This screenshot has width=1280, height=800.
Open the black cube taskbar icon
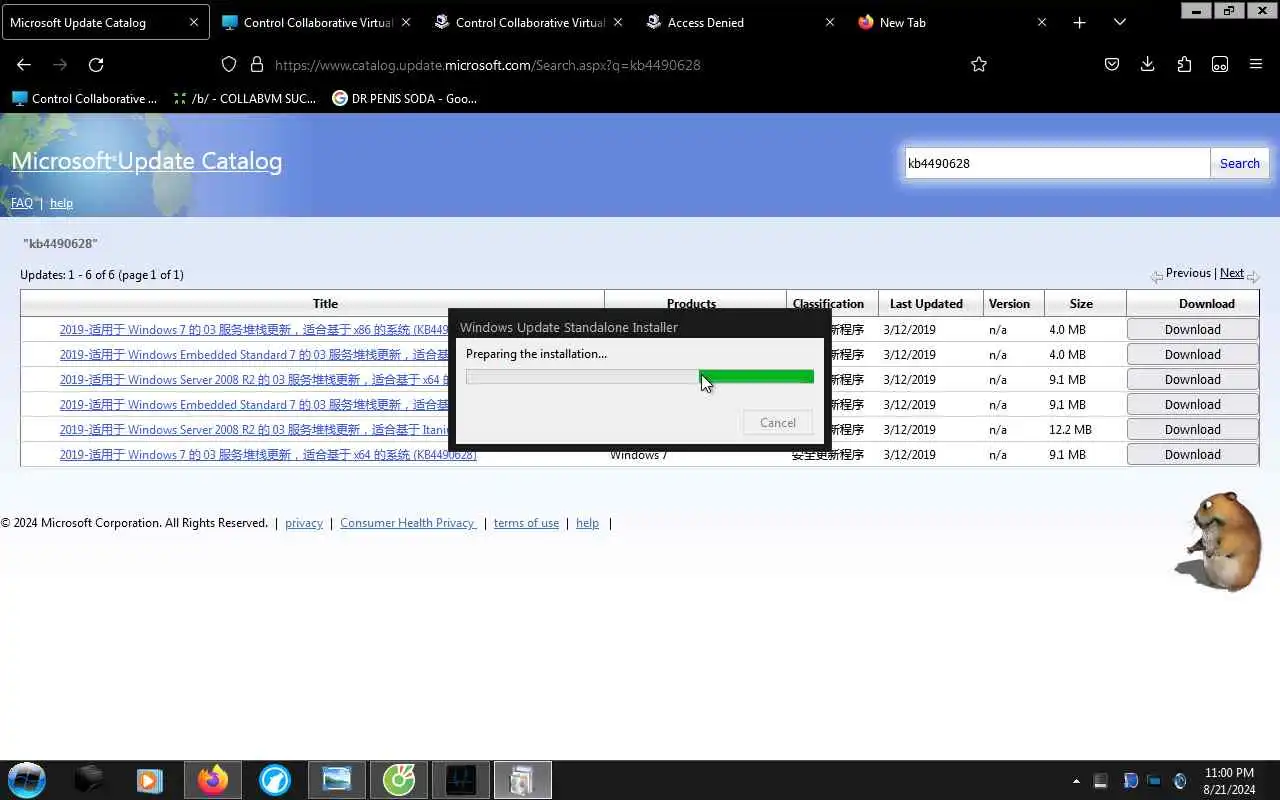pos(88,780)
